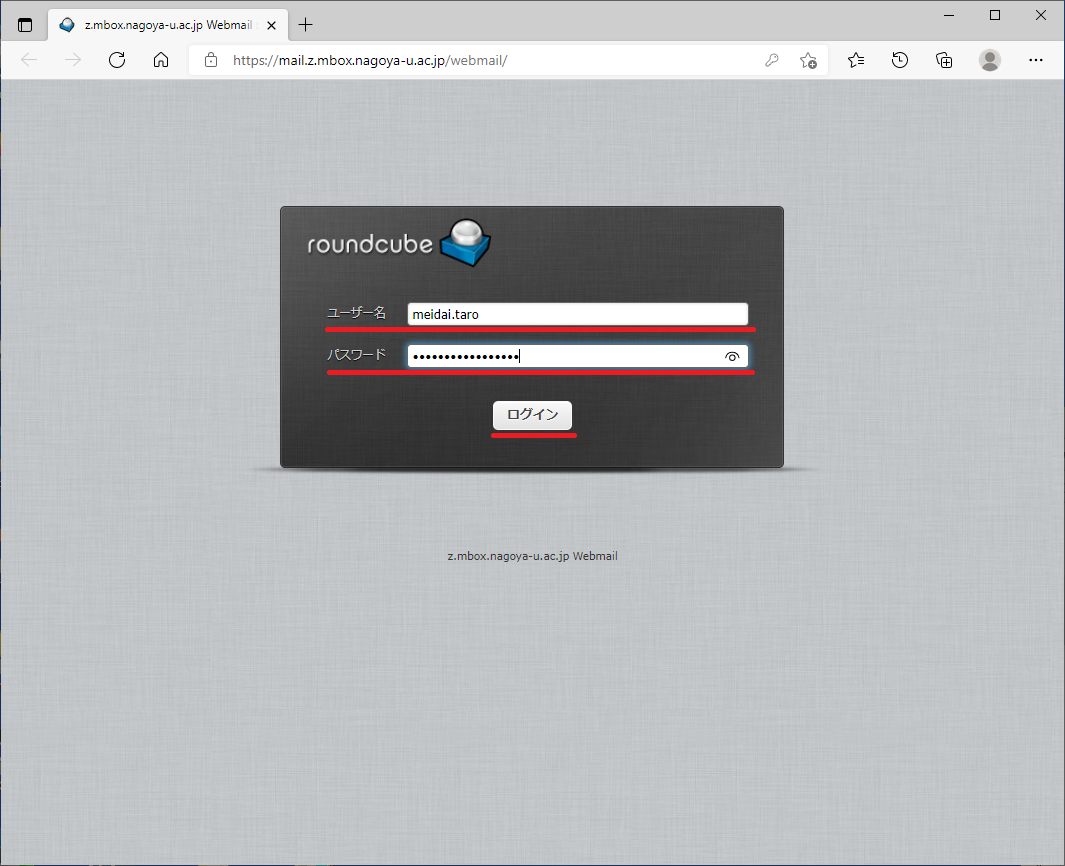
Task: Show browsing history panel
Action: tap(900, 60)
